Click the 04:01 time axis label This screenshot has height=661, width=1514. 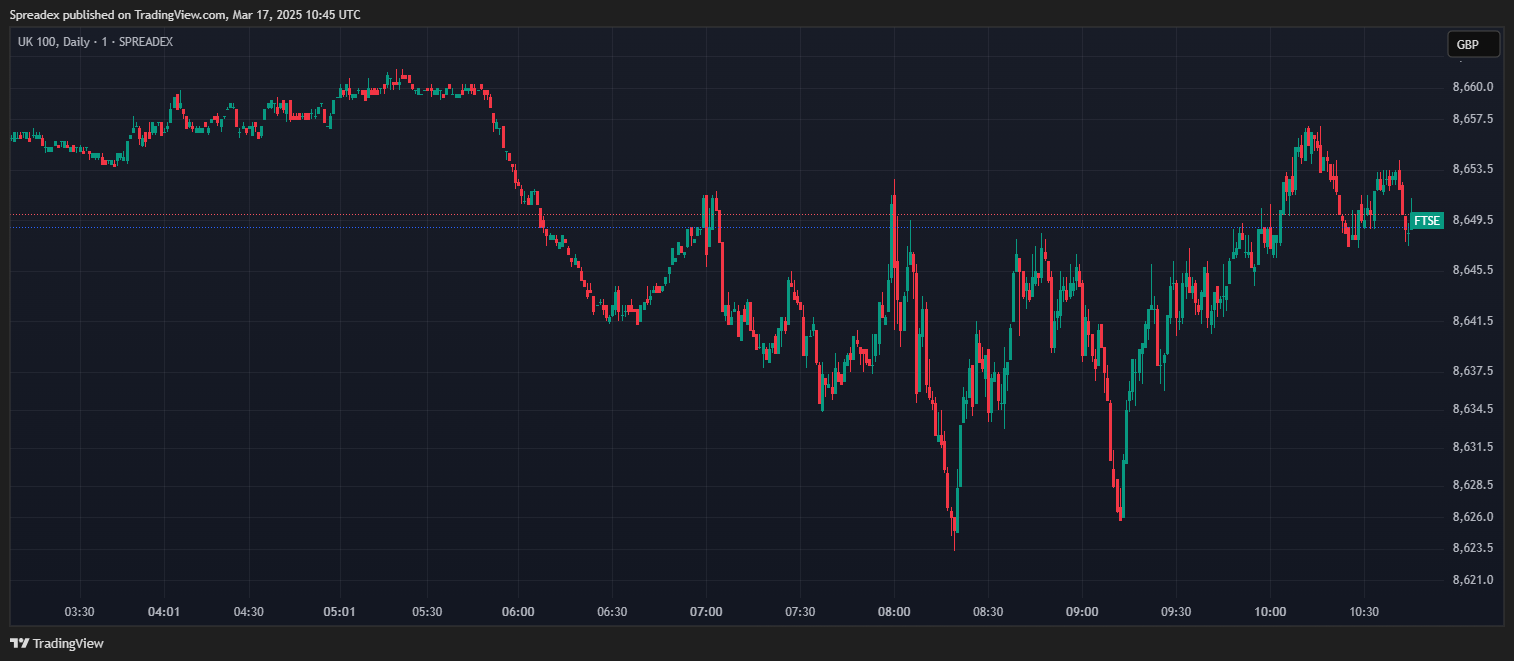[164, 612]
